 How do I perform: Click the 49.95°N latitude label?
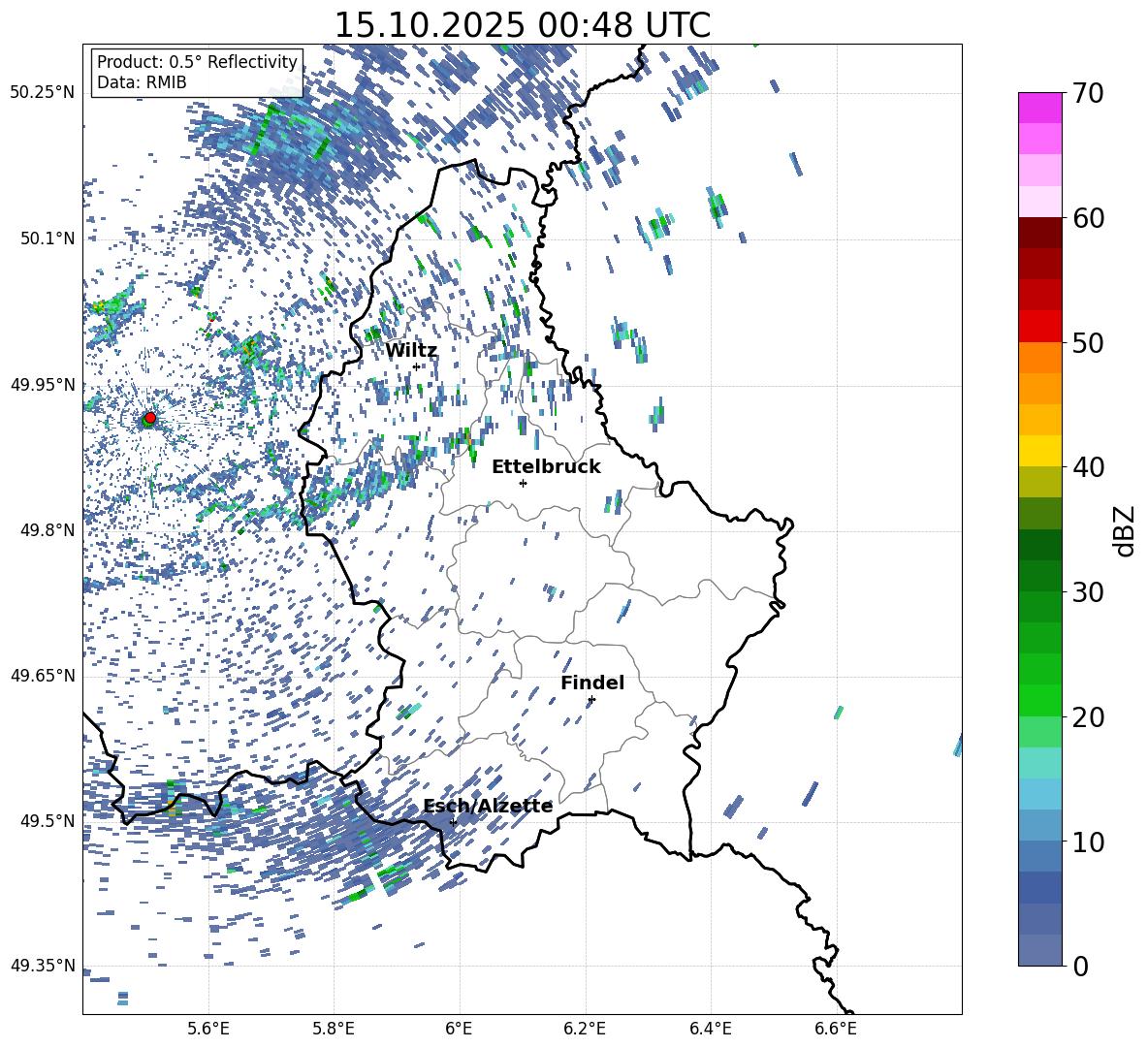(x=43, y=384)
